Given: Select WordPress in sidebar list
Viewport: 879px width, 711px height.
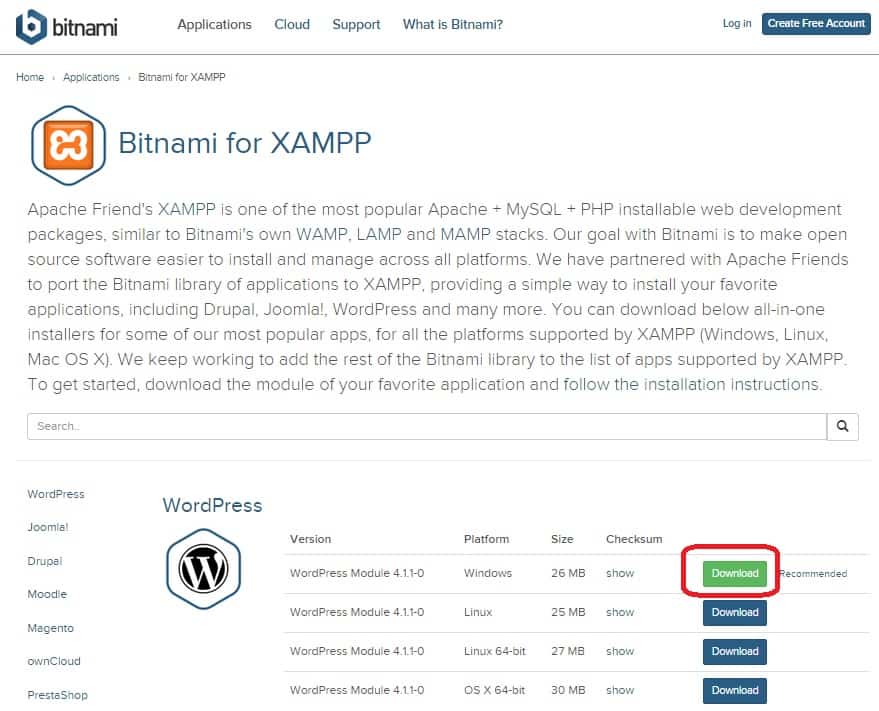Looking at the screenshot, I should tap(56, 494).
